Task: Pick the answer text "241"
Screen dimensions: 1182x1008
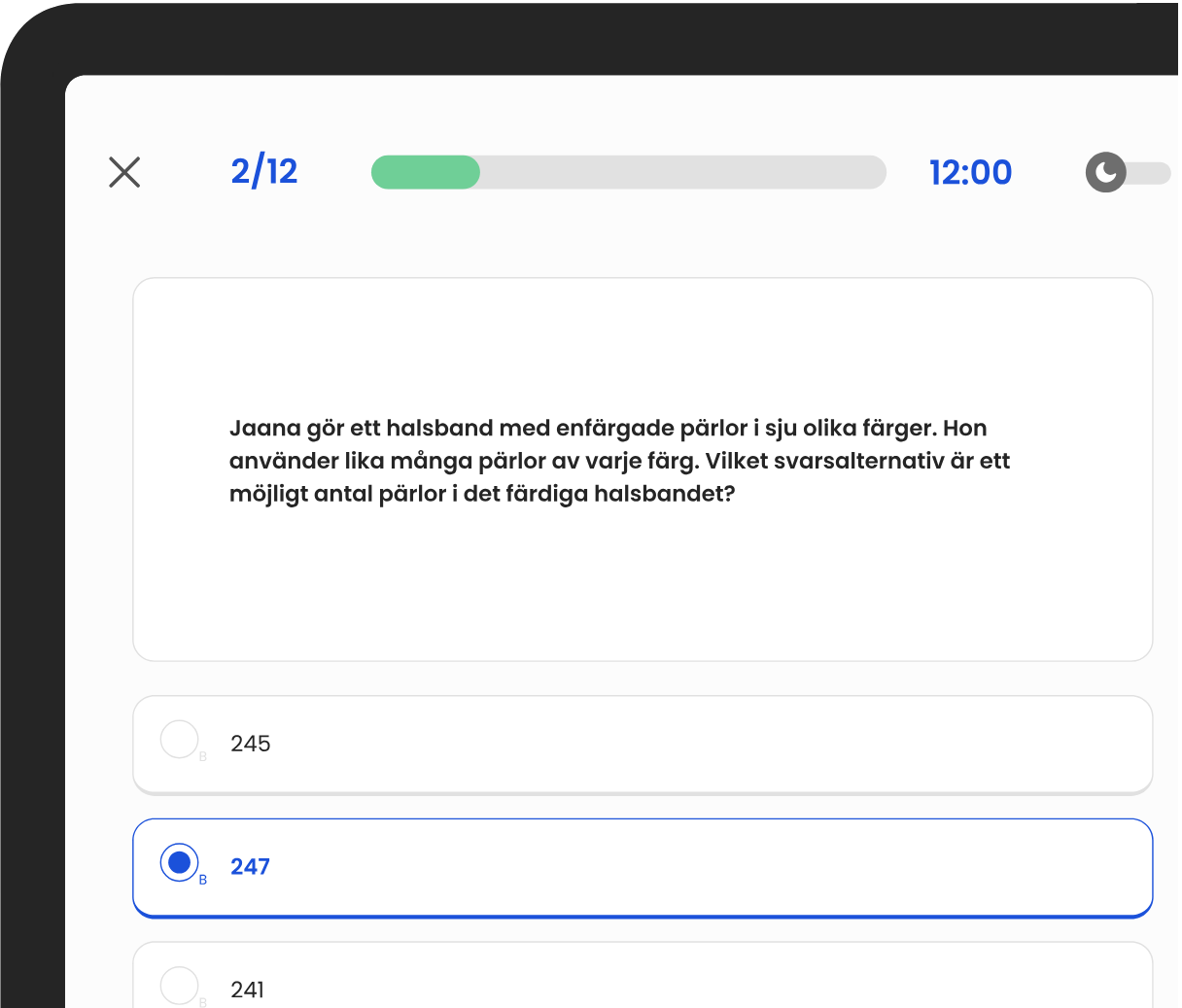Action: click(x=248, y=990)
